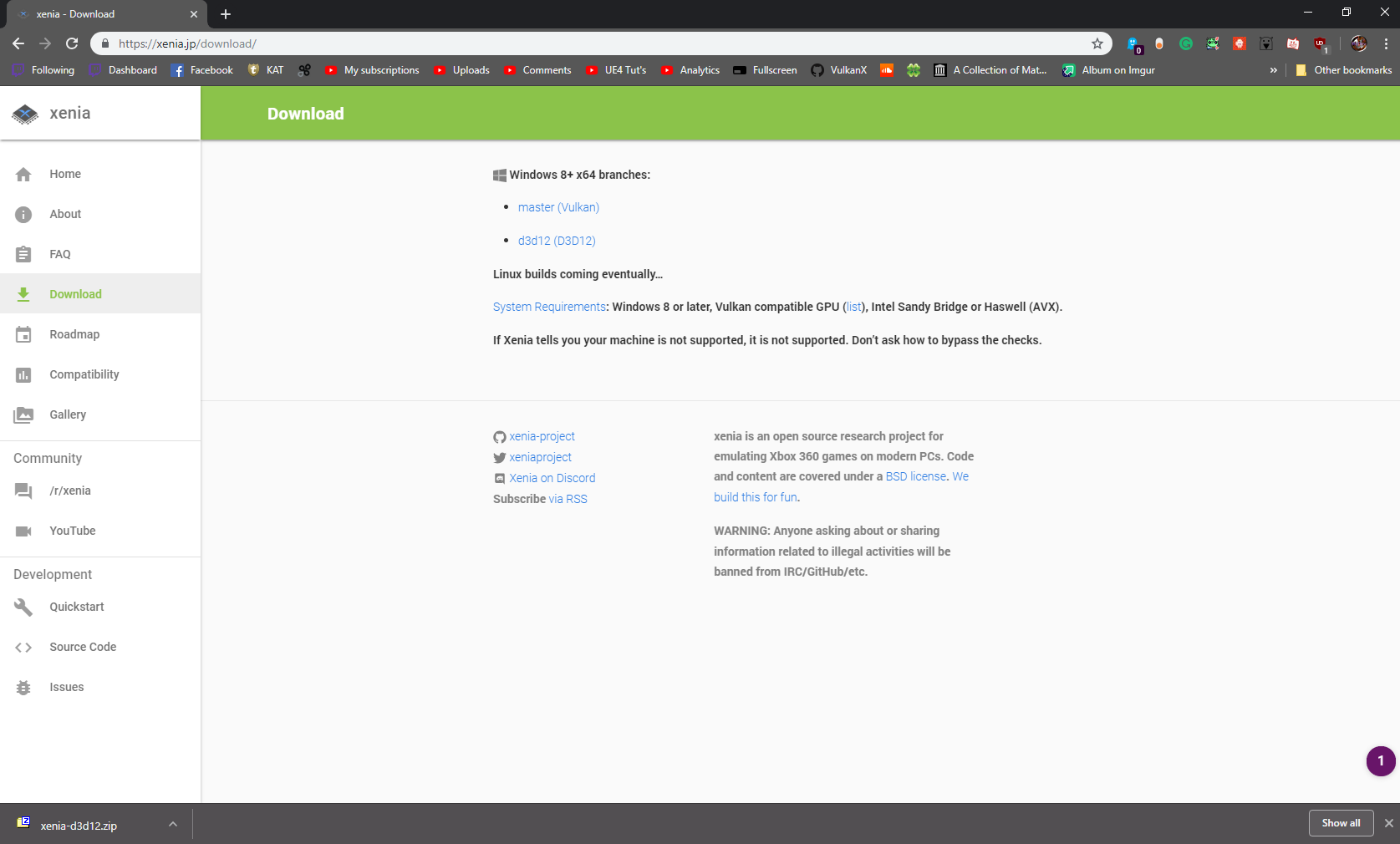Click Show all downloads button
The image size is (1400, 844).
click(x=1341, y=823)
